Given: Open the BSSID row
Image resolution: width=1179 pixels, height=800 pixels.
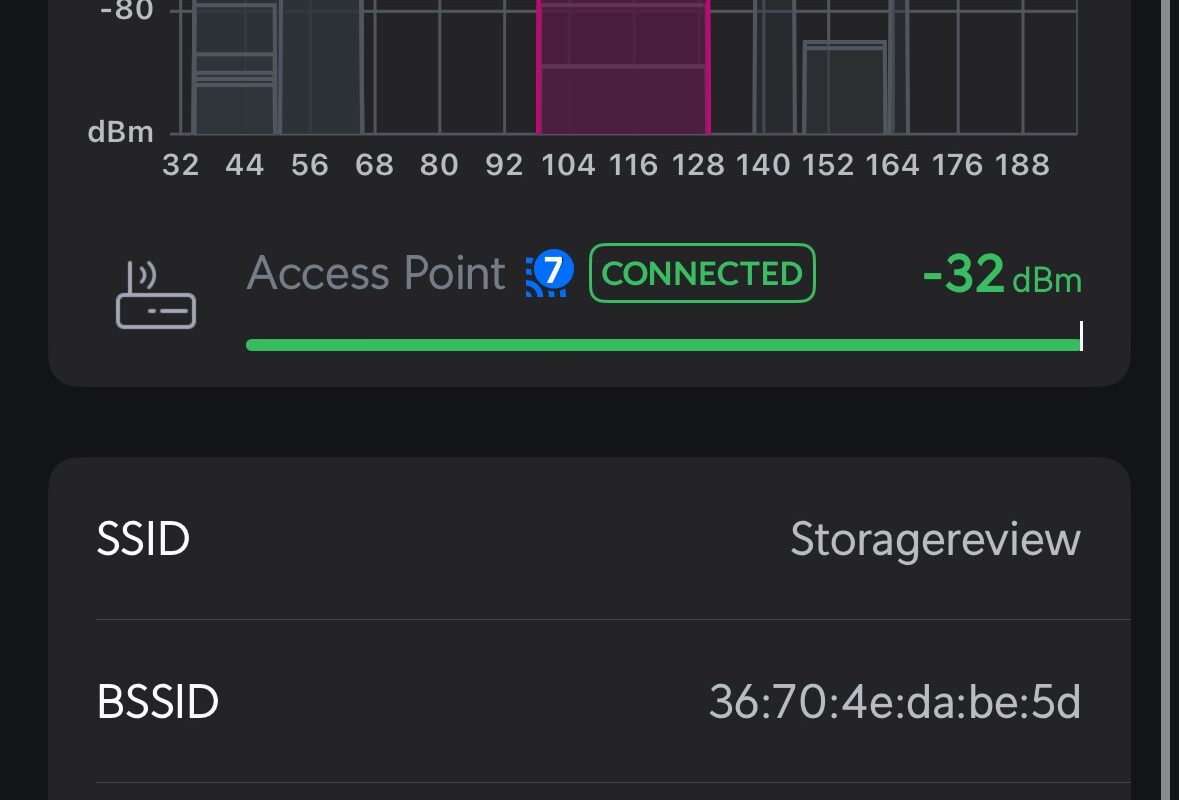Looking at the screenshot, I should click(590, 701).
